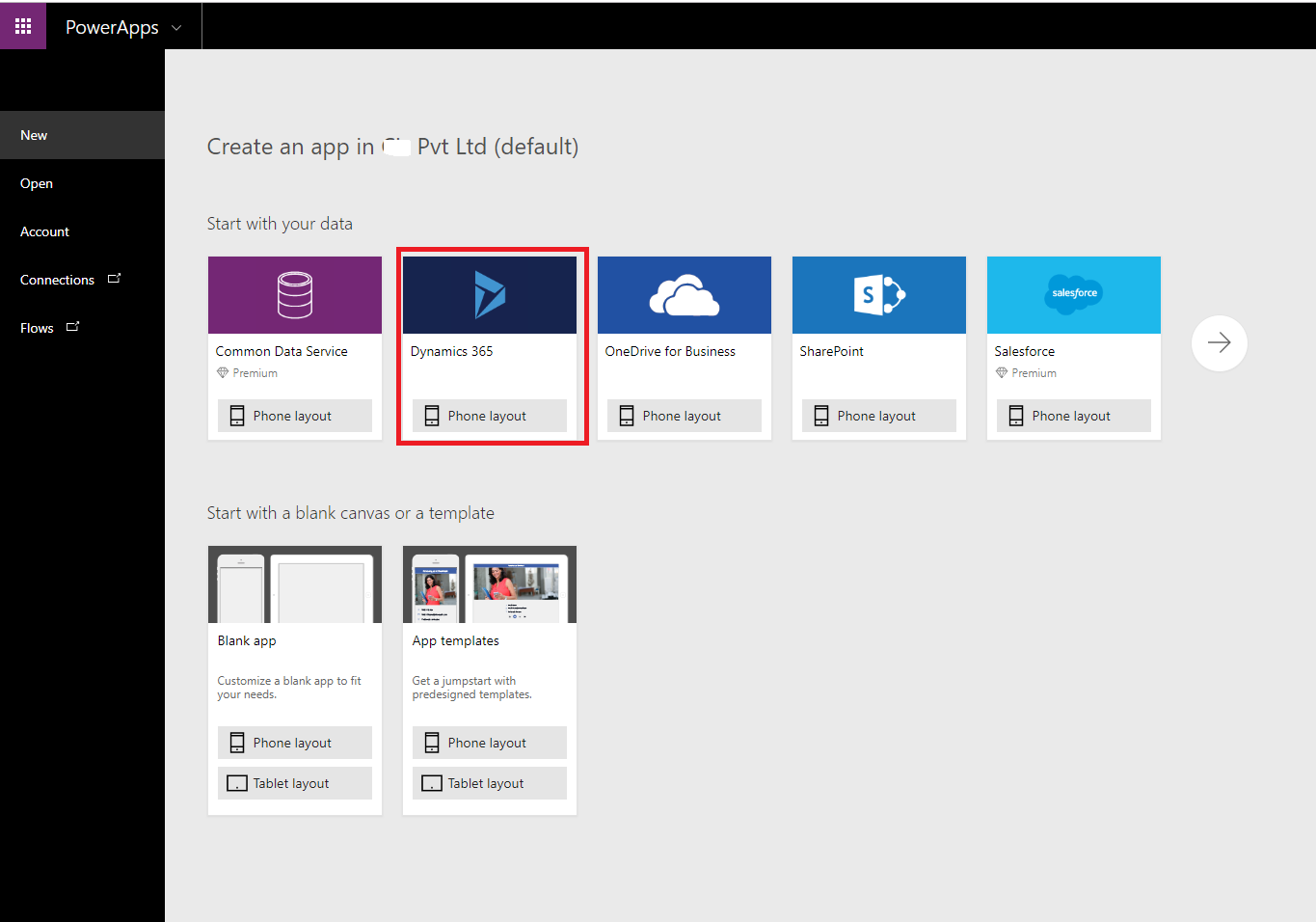Click the Blank app card
1316x922 pixels.
(x=294, y=640)
